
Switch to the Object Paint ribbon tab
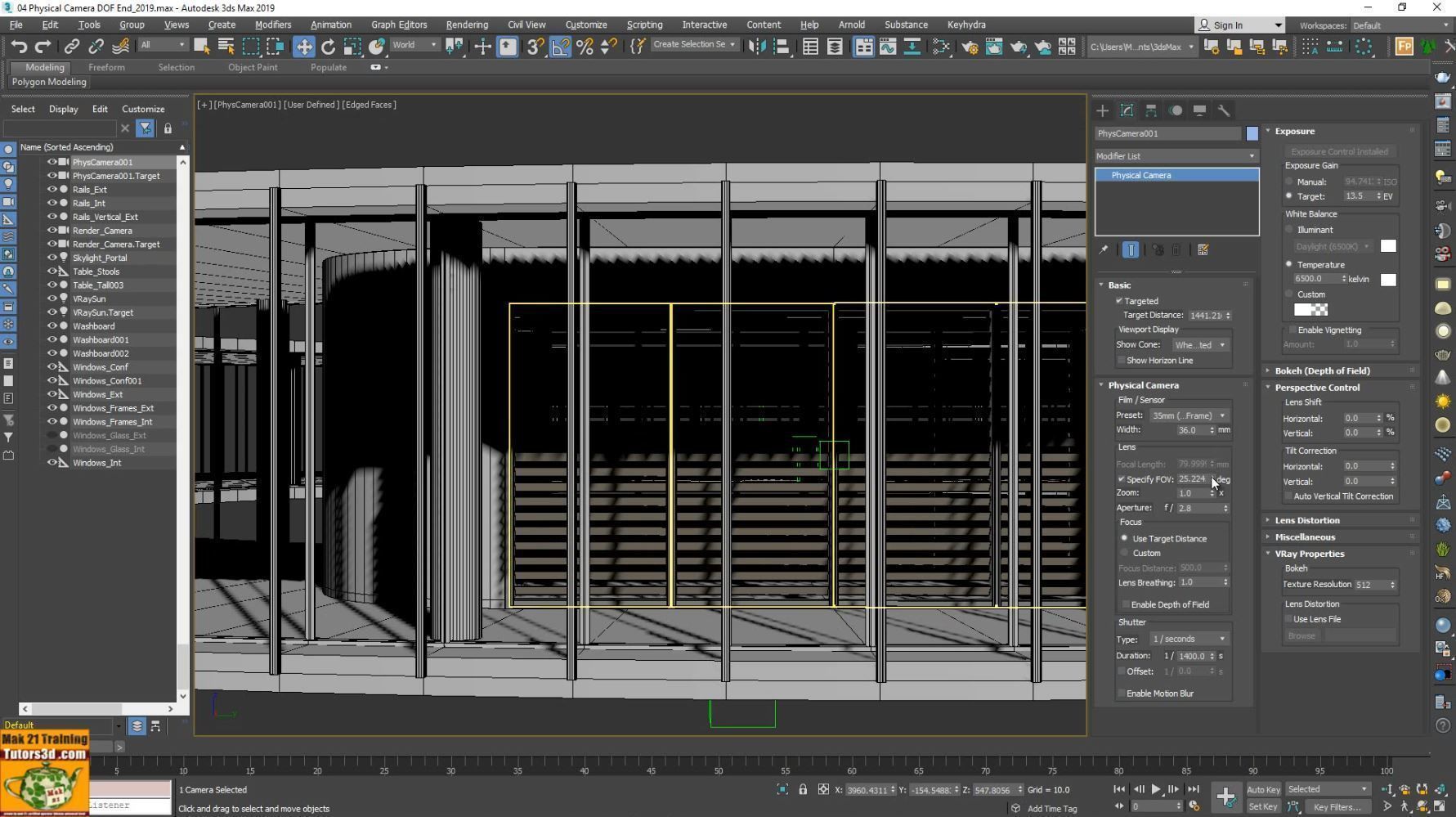[253, 67]
